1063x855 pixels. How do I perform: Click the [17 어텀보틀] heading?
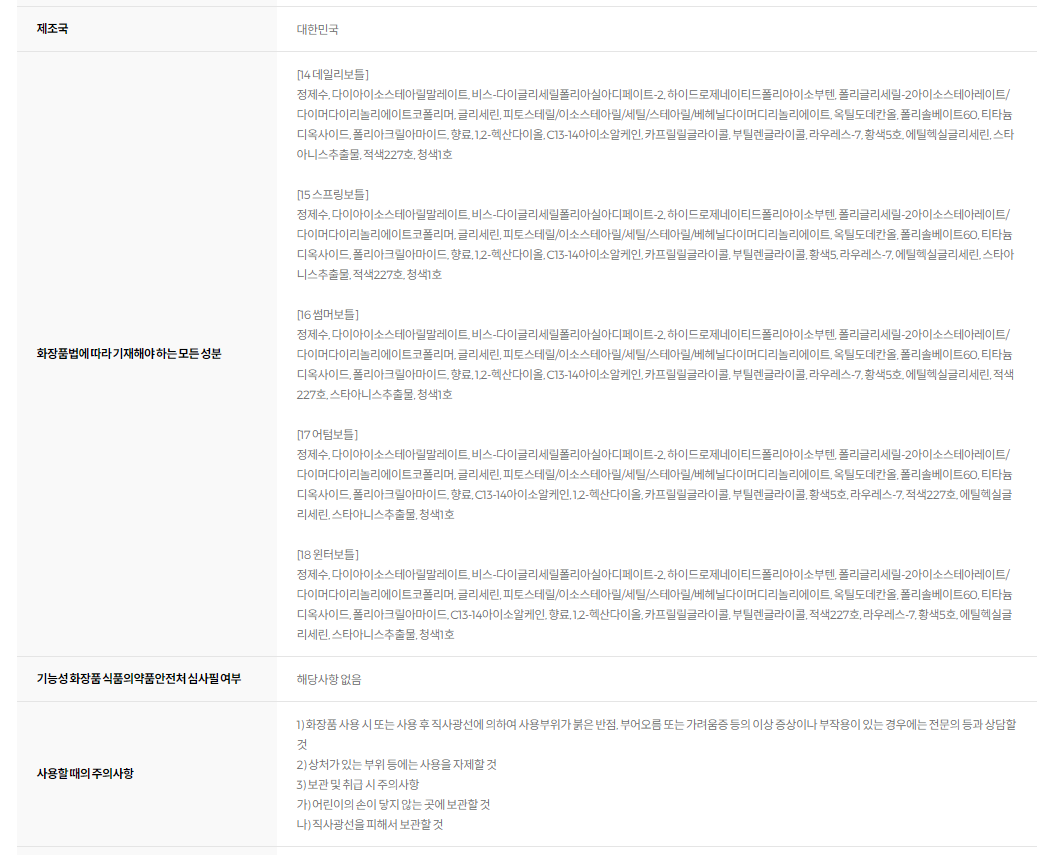(x=327, y=434)
